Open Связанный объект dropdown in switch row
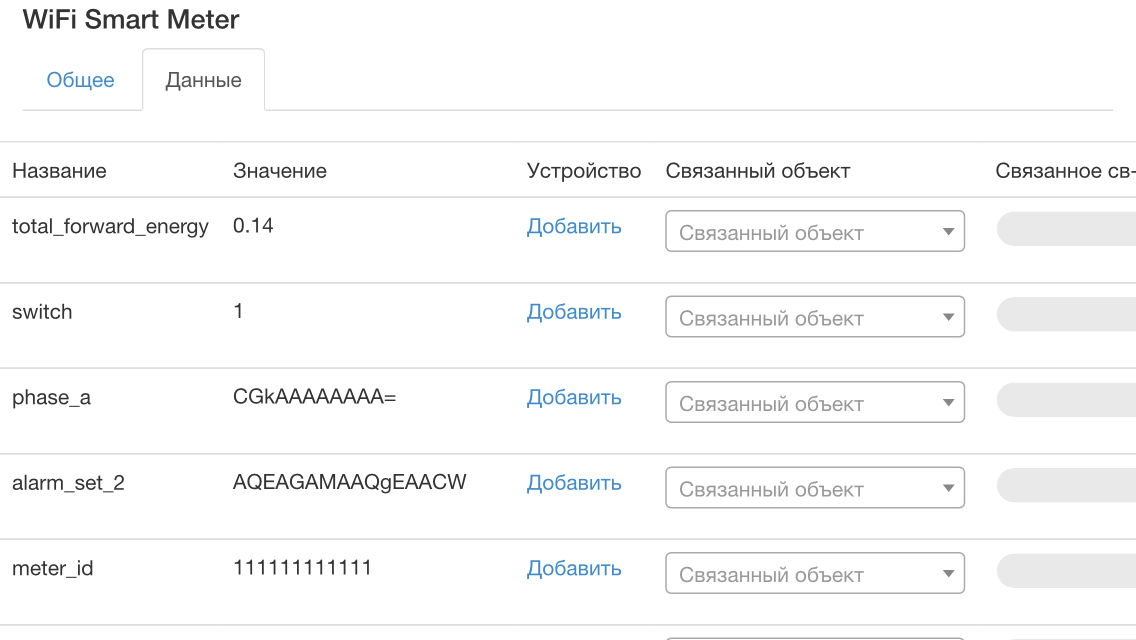This screenshot has height=640, width=1136. pyautogui.click(x=814, y=316)
